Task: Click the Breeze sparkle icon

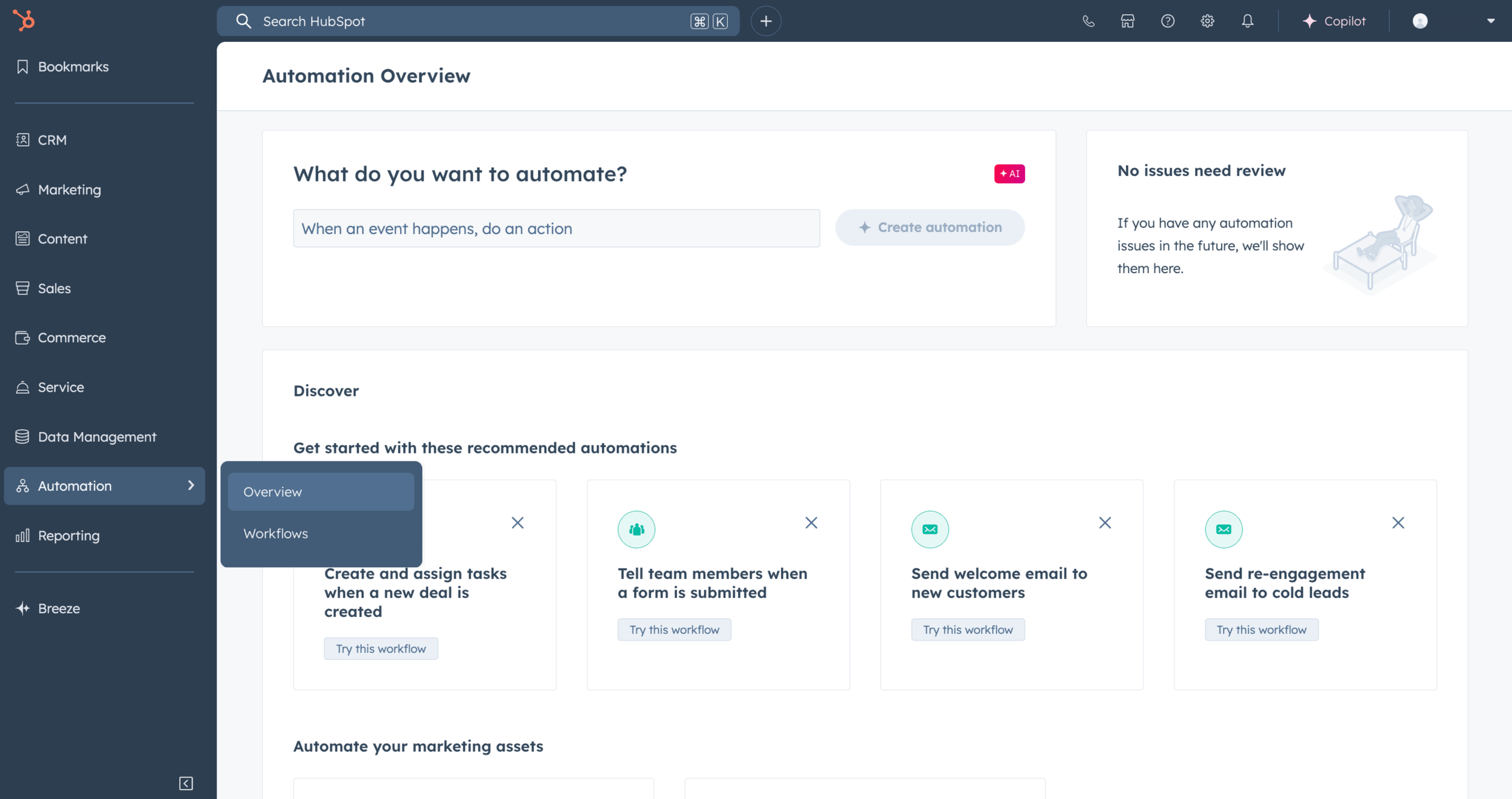Action: coord(22,608)
